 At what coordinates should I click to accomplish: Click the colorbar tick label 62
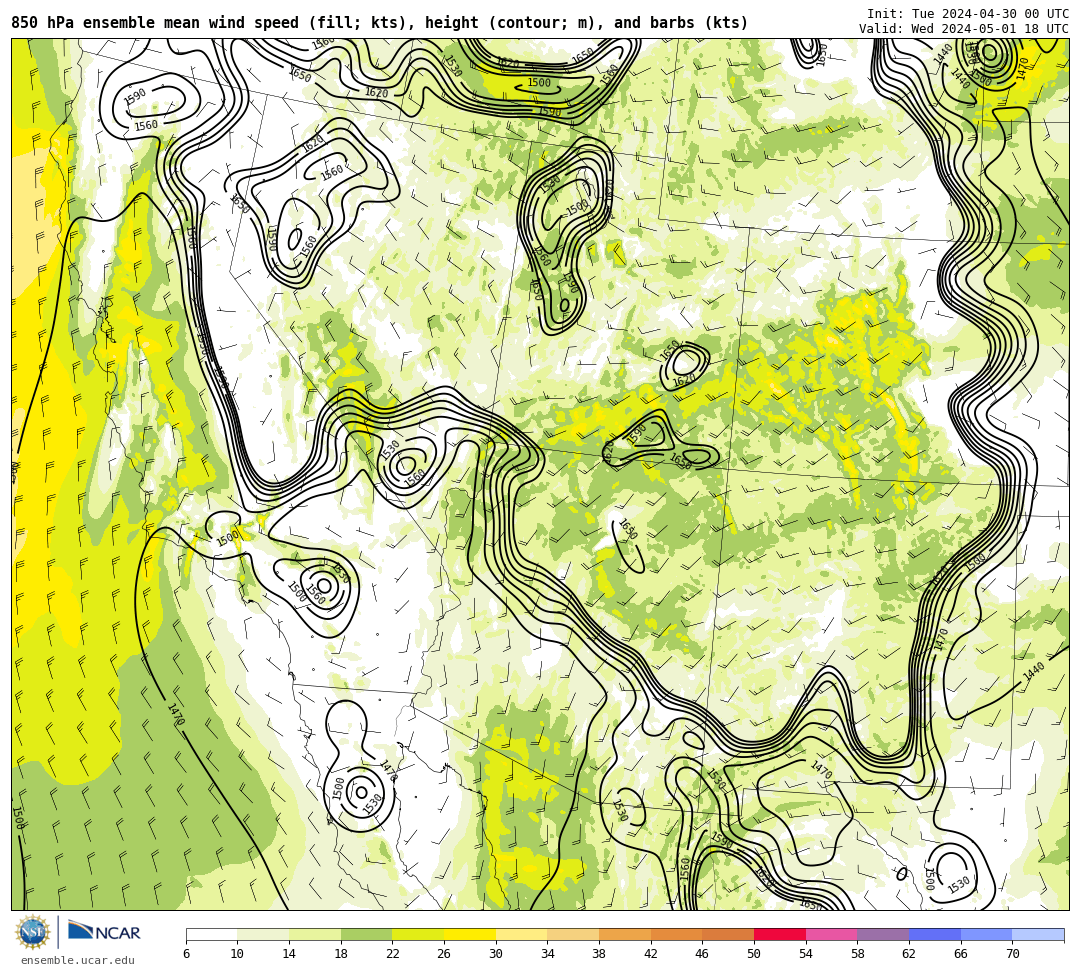click(909, 954)
